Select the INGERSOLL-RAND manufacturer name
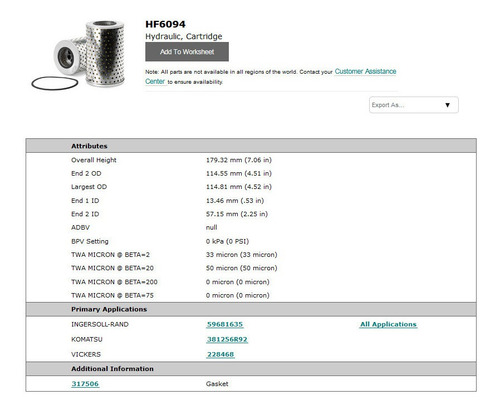 point(100,324)
